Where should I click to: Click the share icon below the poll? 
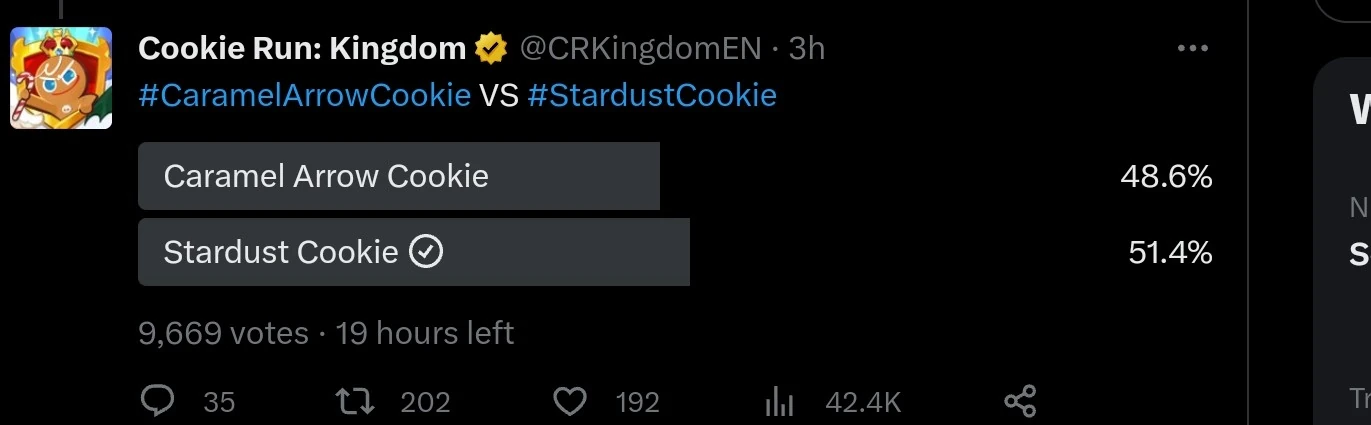[x=1020, y=401]
